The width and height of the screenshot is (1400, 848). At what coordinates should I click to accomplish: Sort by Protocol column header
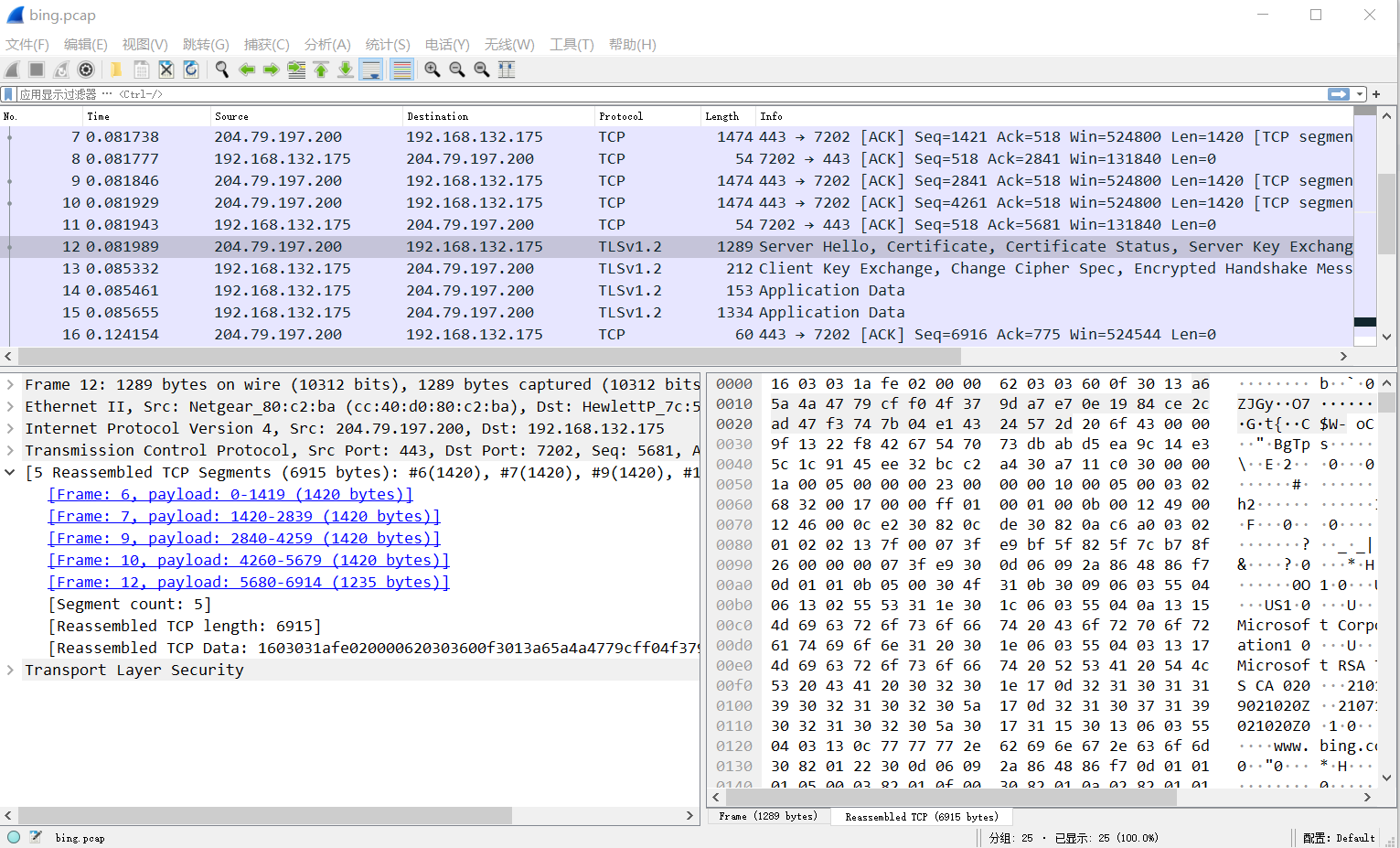point(647,116)
